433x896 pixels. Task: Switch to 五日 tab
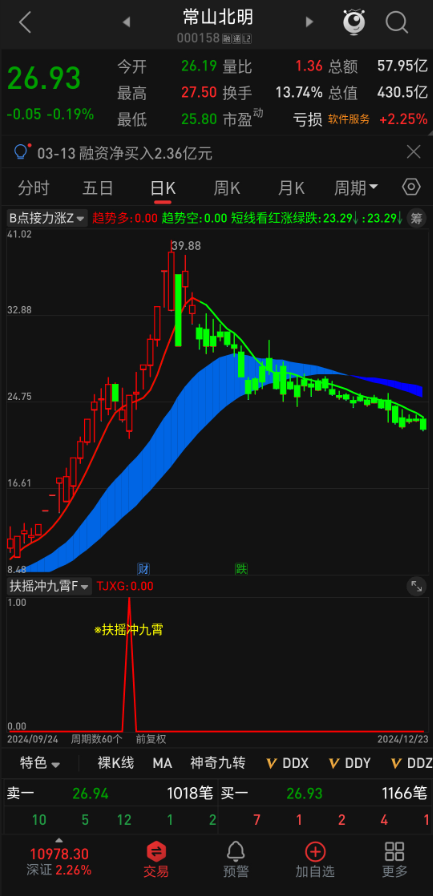[x=98, y=188]
